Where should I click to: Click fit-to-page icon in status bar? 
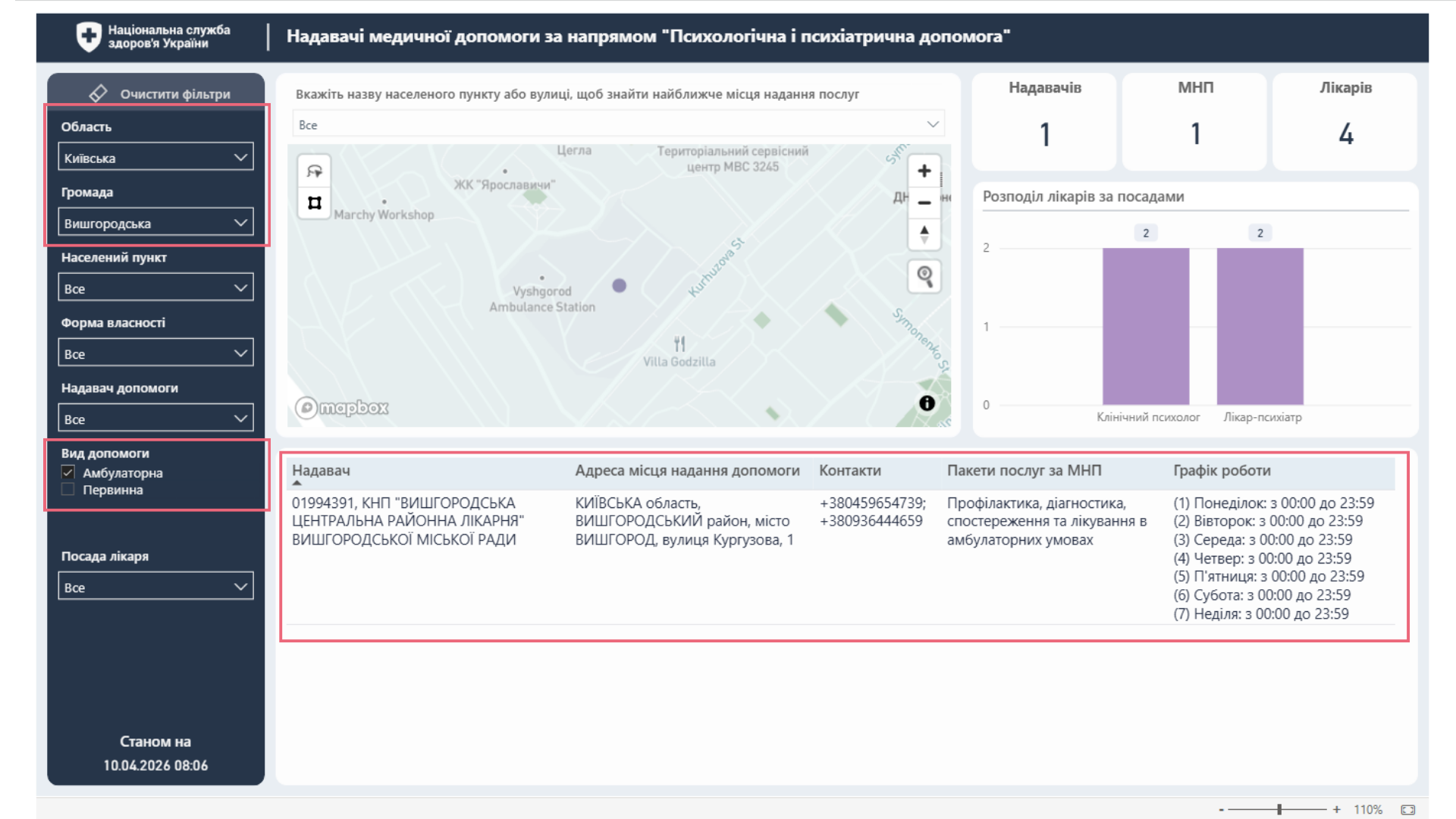tap(1408, 810)
